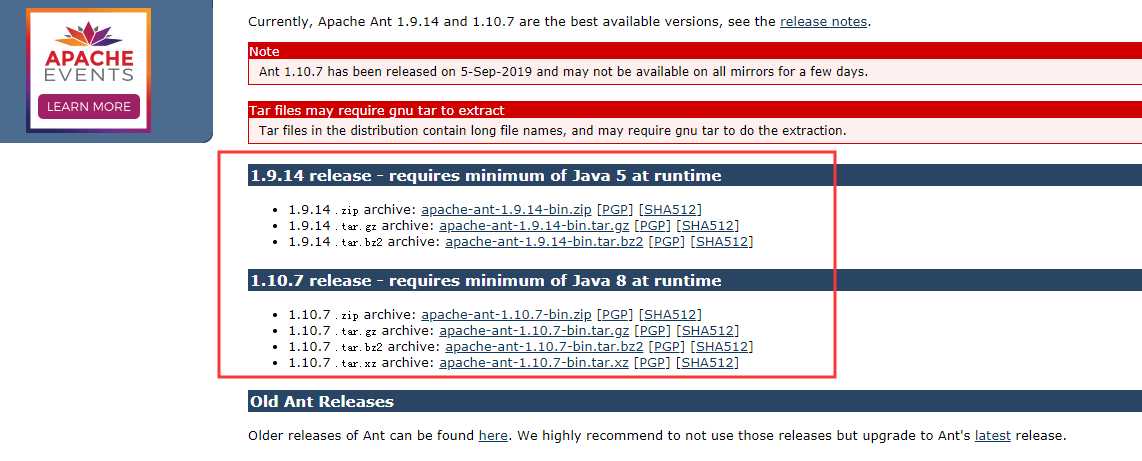Click the LEARN MORE Apache Events button
The image size is (1142, 461).
(89, 106)
